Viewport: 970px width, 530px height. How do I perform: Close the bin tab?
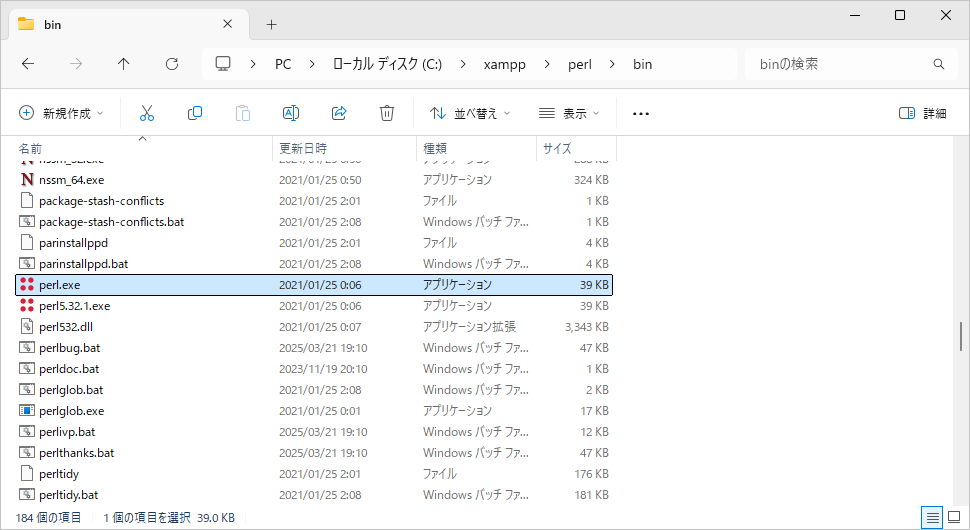click(x=228, y=24)
